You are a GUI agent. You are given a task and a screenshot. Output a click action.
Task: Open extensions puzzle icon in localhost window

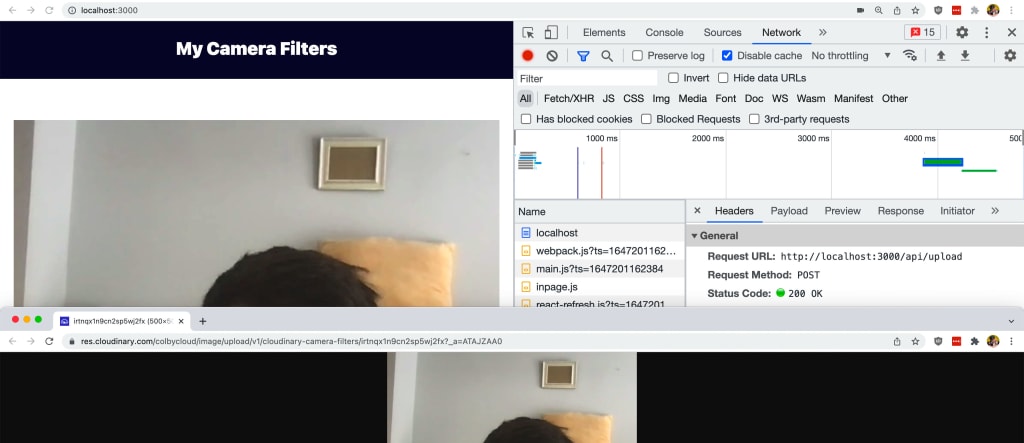tap(975, 10)
